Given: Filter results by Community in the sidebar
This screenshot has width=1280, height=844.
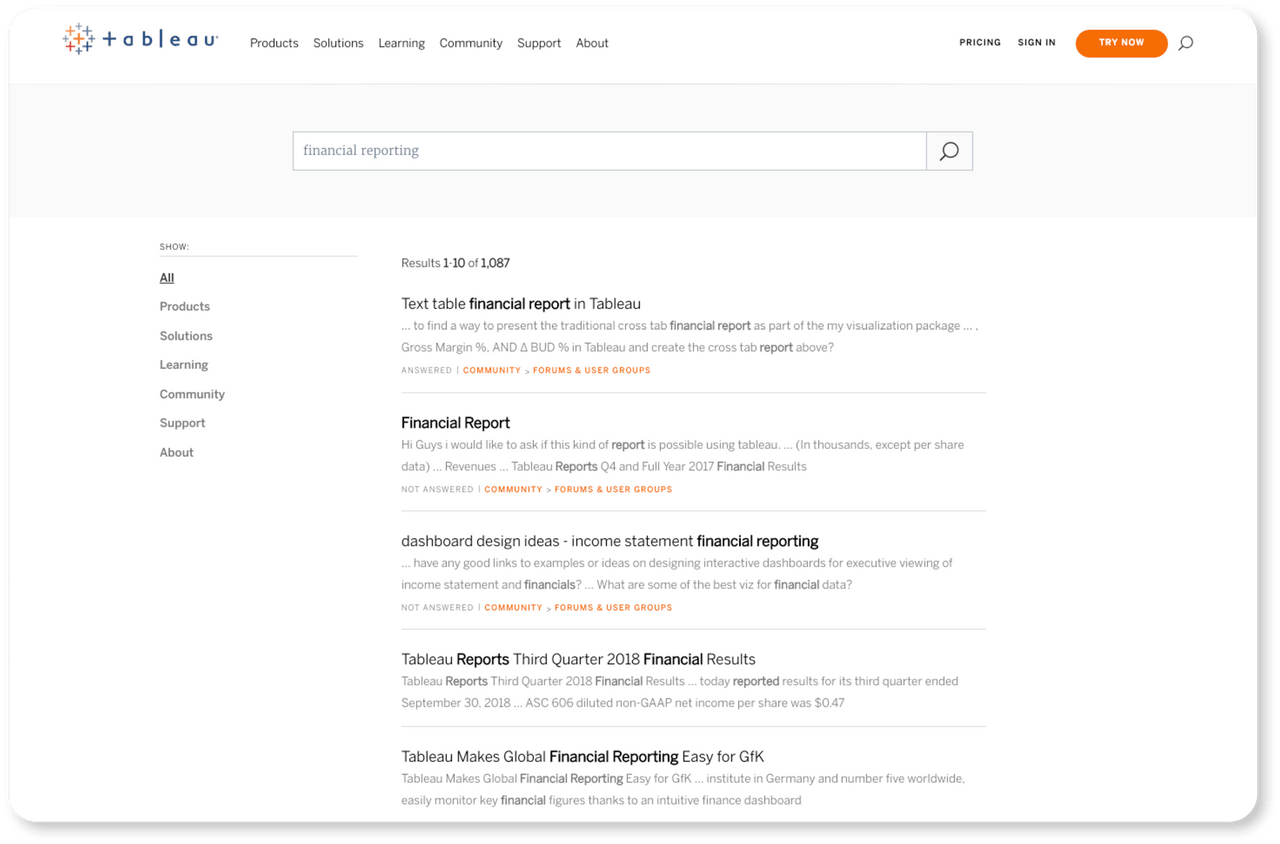Looking at the screenshot, I should [x=192, y=394].
